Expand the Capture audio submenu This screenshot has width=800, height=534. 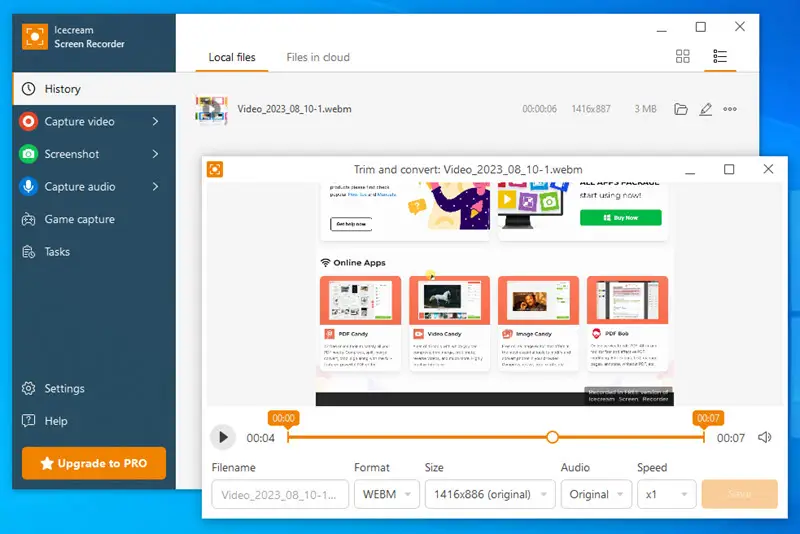[155, 187]
